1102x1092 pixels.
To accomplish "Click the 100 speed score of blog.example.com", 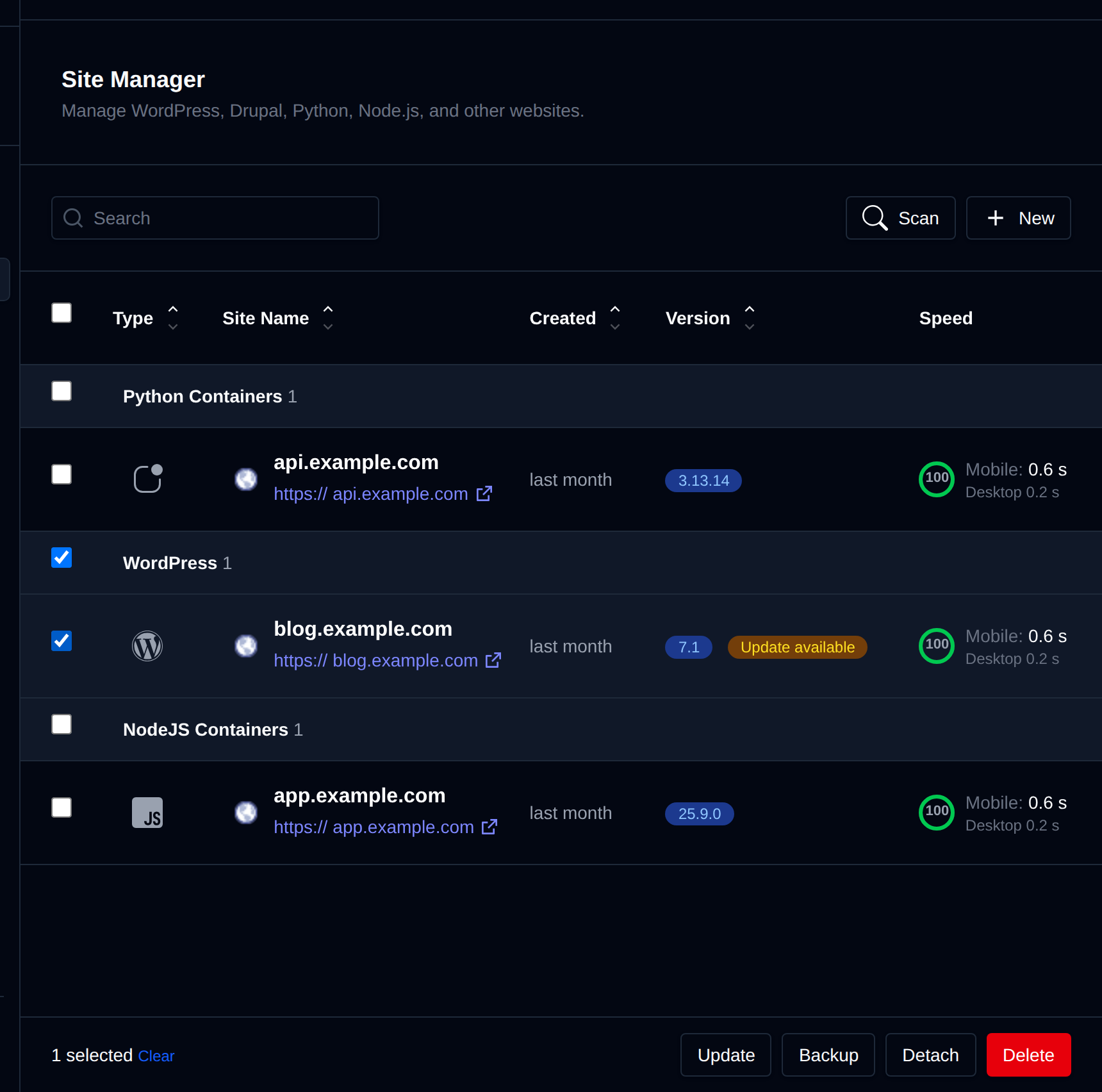I will point(937,646).
